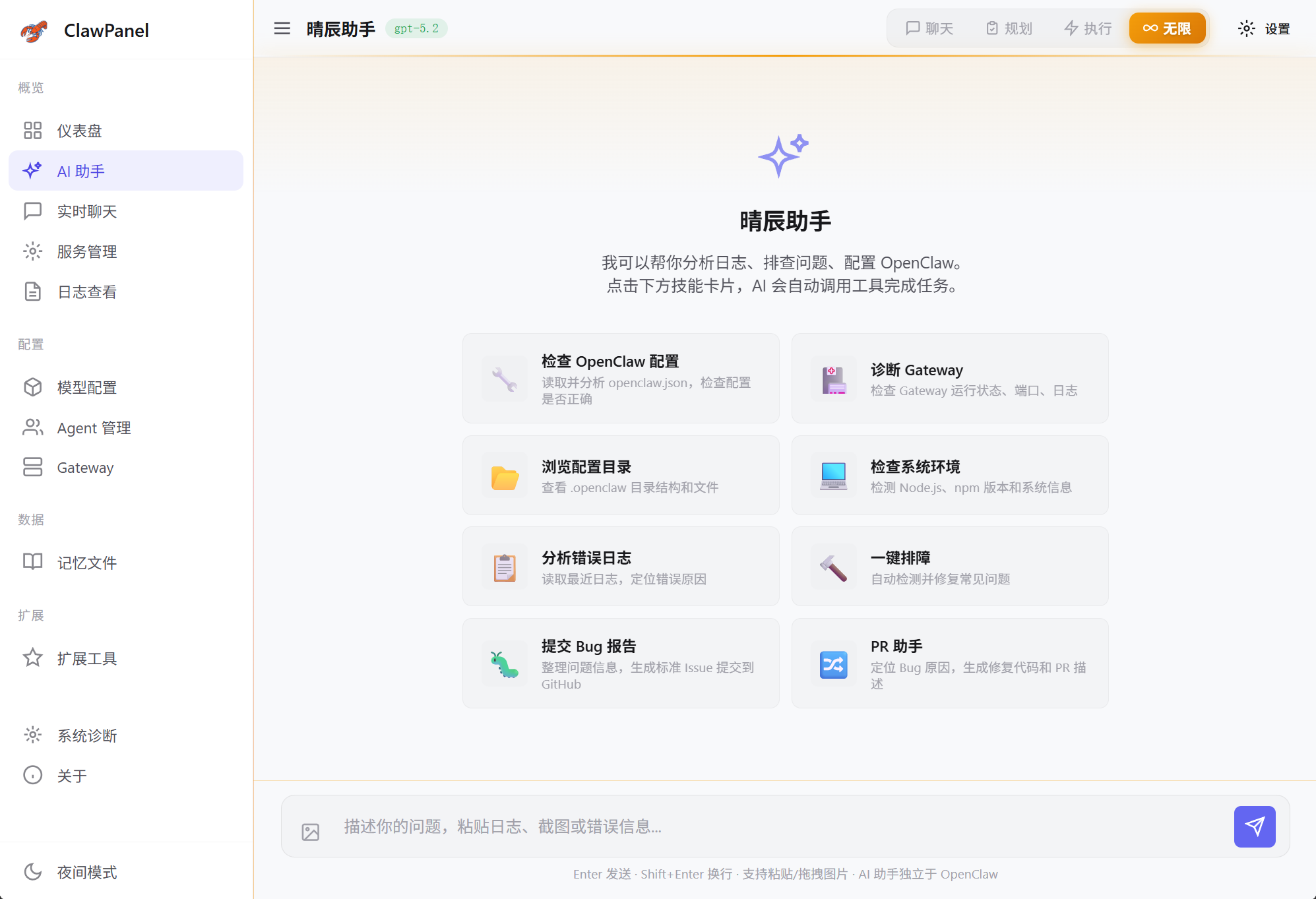Click the 服务管理 service management icon

pos(33,251)
